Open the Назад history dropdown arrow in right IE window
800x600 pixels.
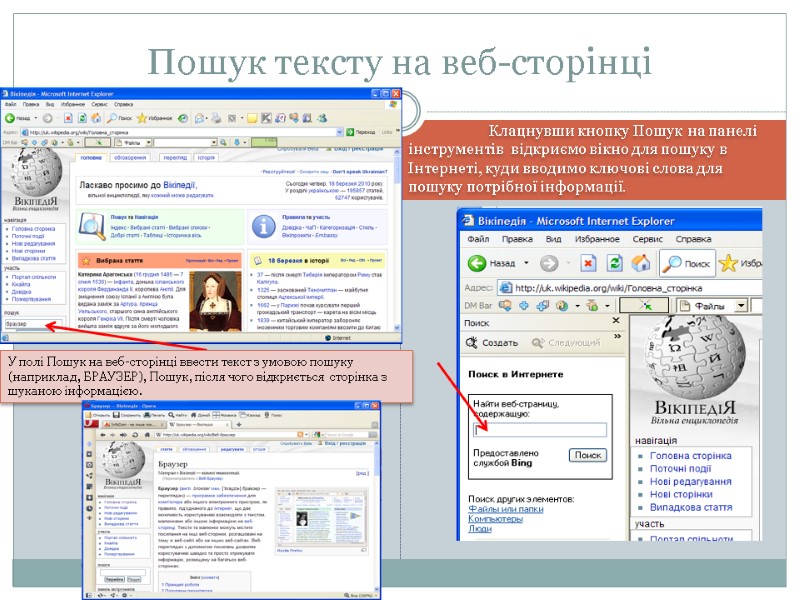click(x=527, y=263)
